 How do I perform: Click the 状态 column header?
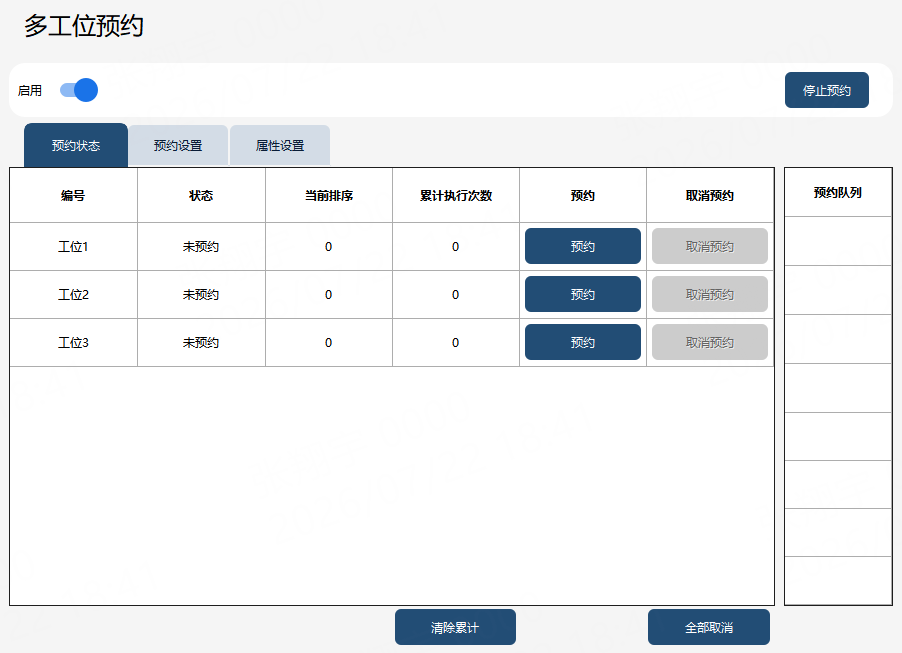click(x=201, y=196)
